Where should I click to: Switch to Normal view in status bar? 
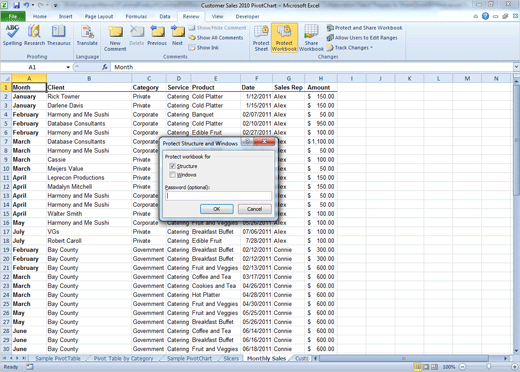[417, 367]
